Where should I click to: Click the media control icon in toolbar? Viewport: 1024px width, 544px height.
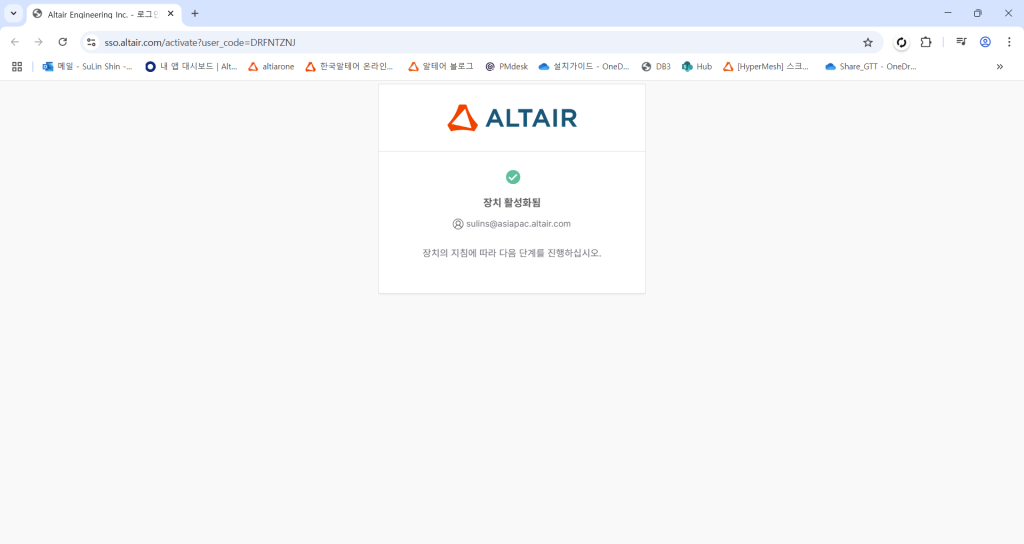pyautogui.click(x=960, y=42)
